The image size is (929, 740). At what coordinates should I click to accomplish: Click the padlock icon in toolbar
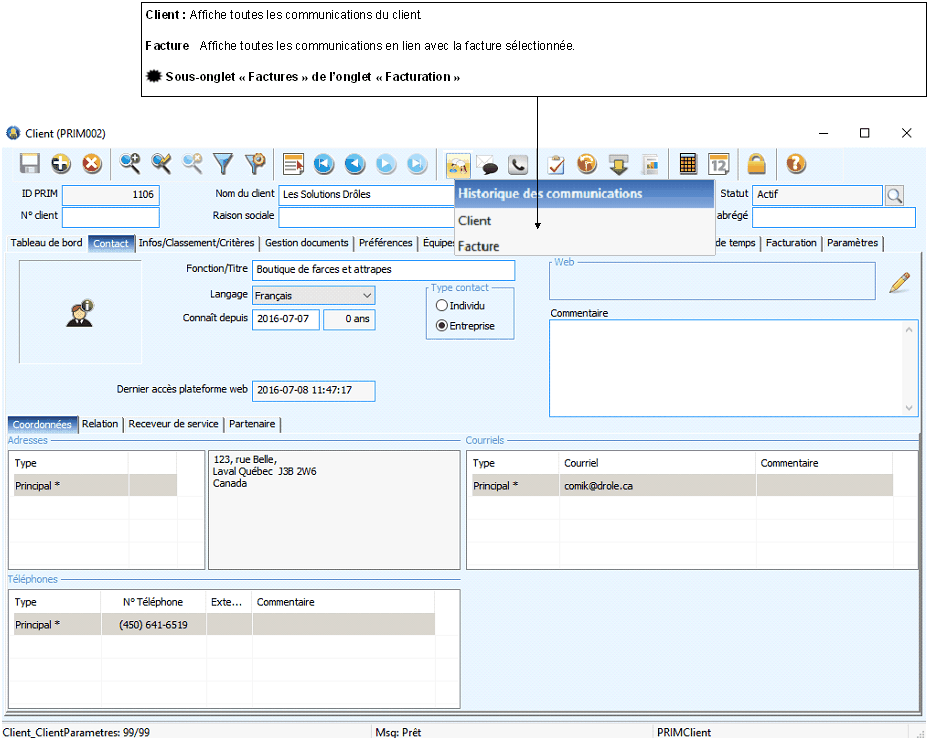pyautogui.click(x=757, y=164)
